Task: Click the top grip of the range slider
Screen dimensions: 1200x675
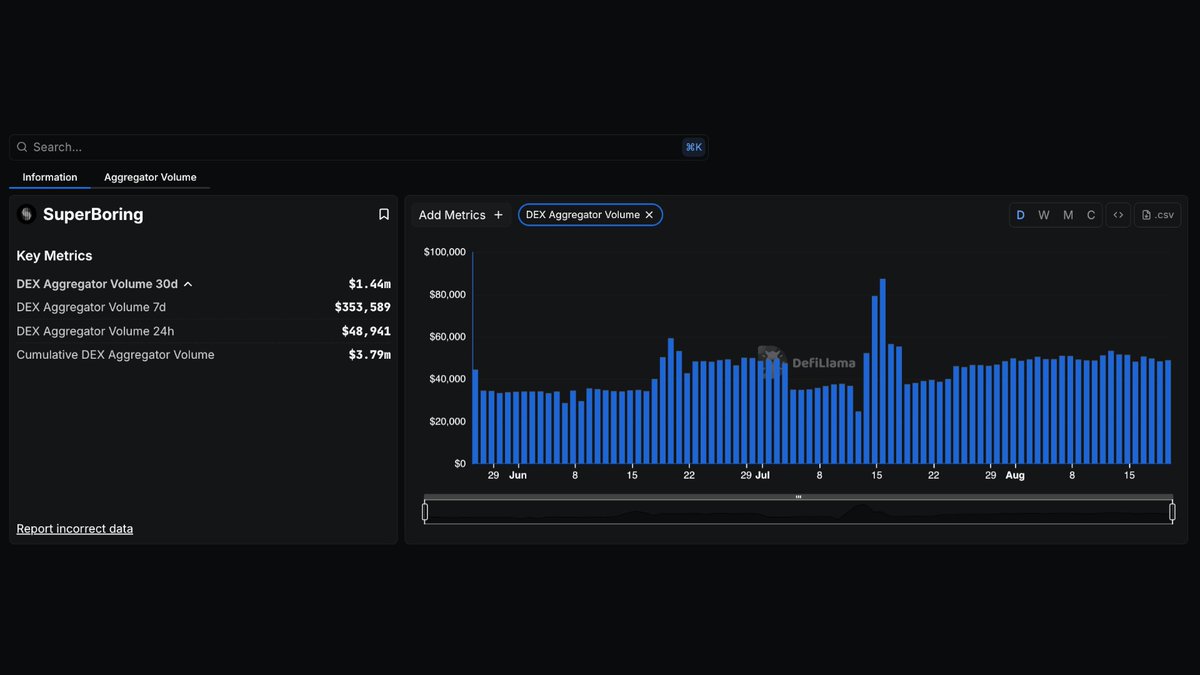Action: (x=798, y=497)
